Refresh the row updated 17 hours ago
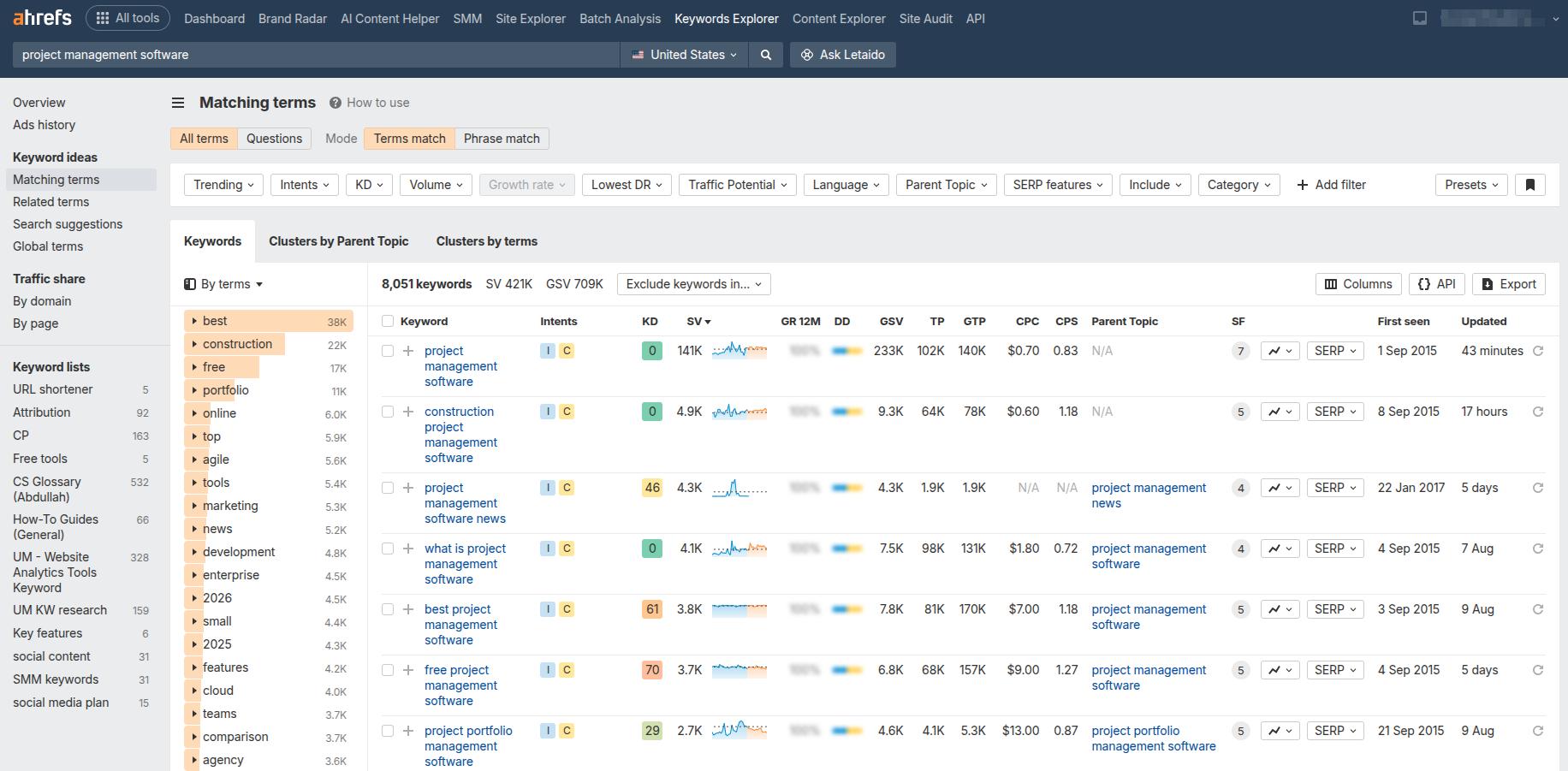Image resolution: width=1568 pixels, height=771 pixels. [1538, 412]
